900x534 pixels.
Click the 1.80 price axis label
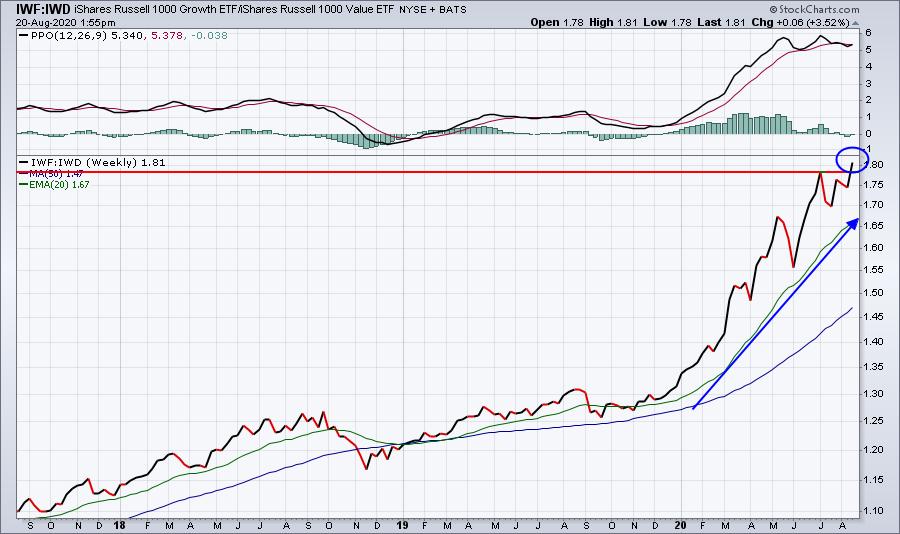click(x=876, y=165)
